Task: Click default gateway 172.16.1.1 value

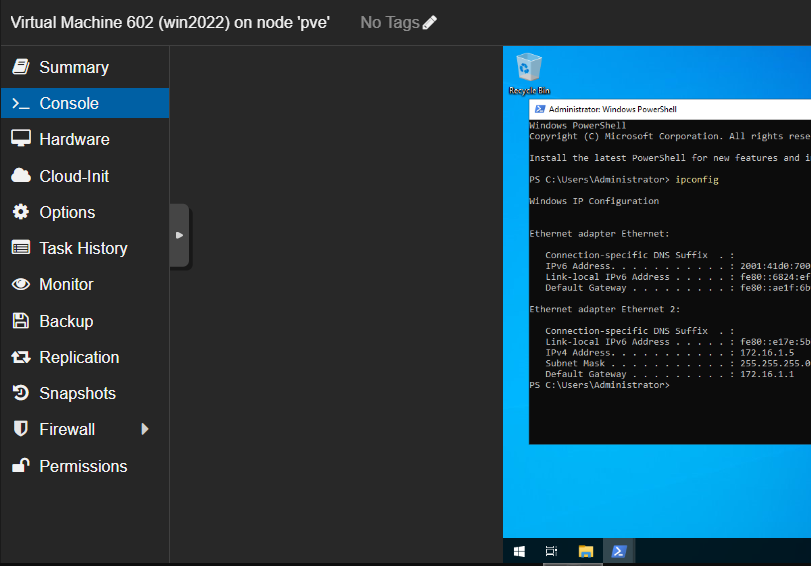Action: point(767,374)
